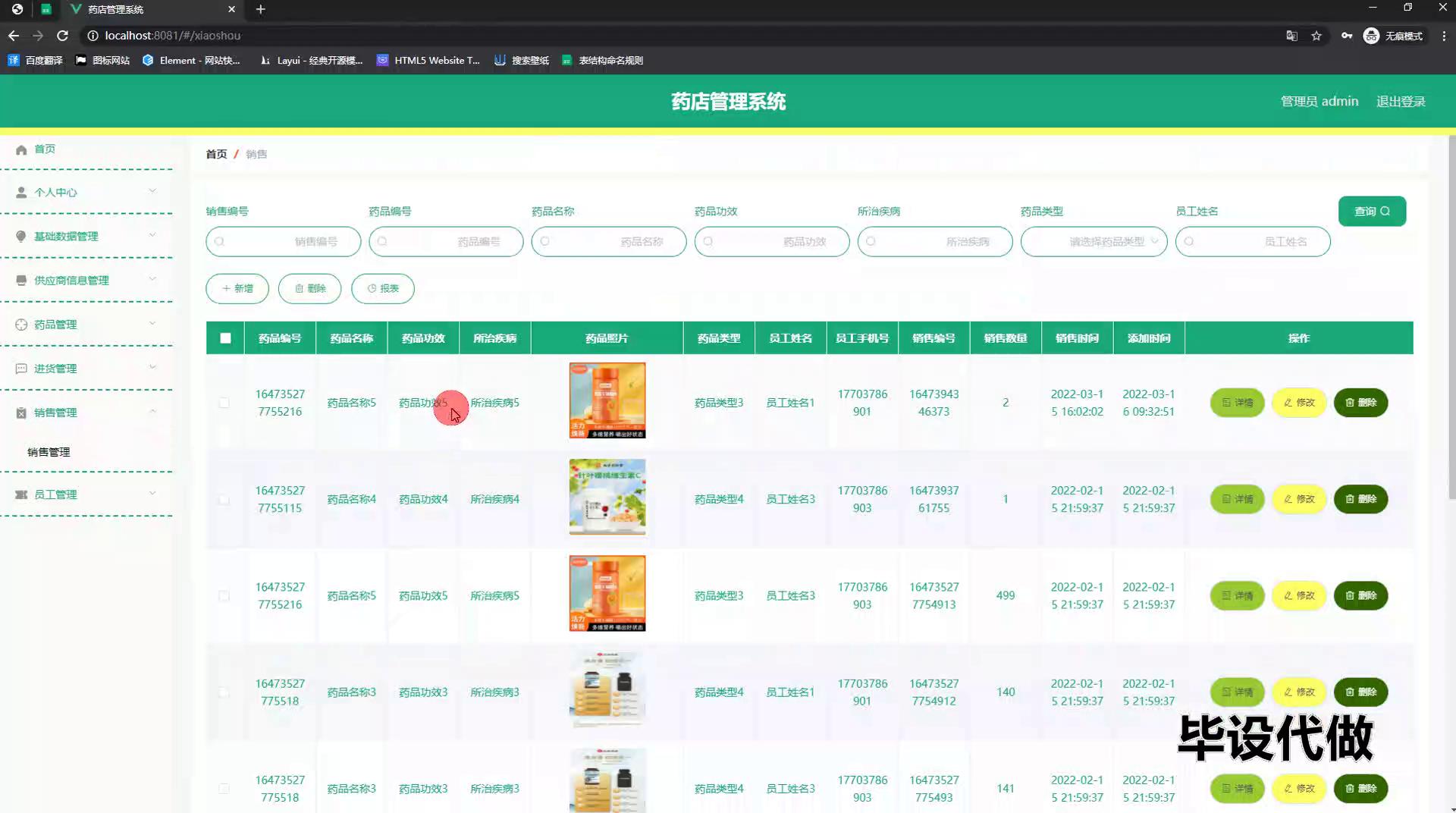Open the 药品类型 dropdown filter
The image size is (1456, 813).
1094,242
